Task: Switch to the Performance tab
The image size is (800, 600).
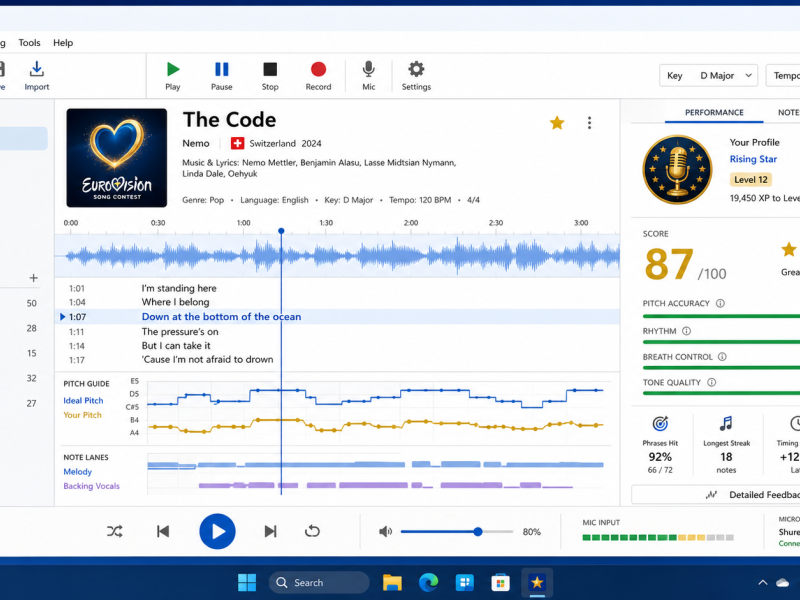Action: pos(714,112)
